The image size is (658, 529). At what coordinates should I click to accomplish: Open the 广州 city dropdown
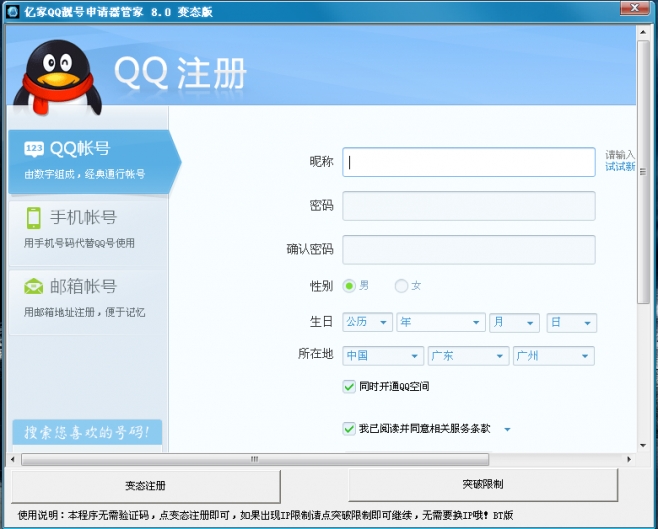point(554,356)
